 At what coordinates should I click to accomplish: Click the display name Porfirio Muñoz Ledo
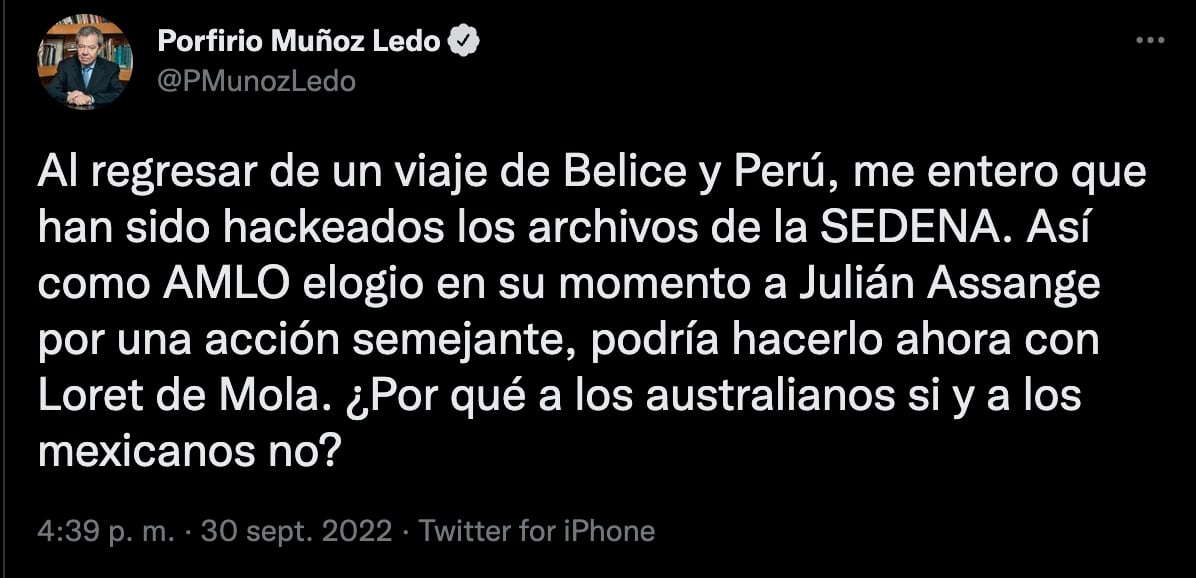click(300, 42)
